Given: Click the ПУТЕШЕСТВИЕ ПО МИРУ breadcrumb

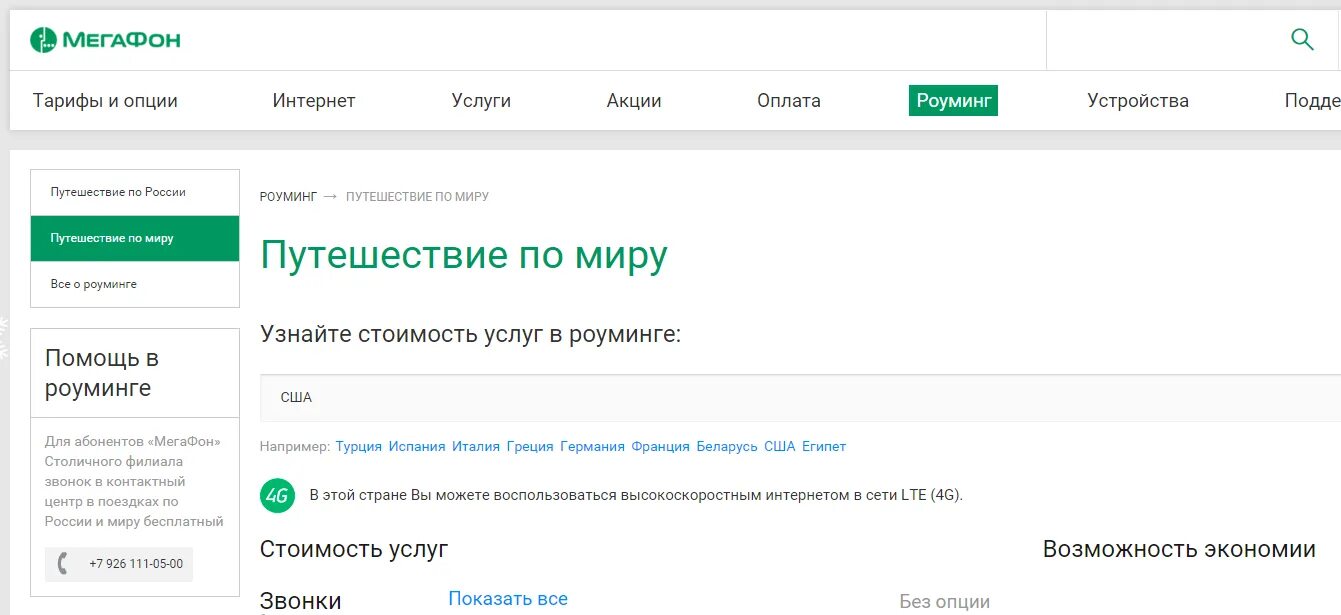Looking at the screenshot, I should 417,197.
